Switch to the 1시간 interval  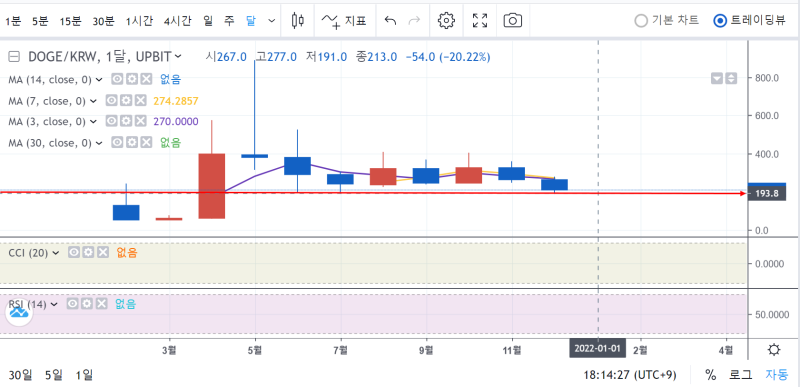point(139,21)
